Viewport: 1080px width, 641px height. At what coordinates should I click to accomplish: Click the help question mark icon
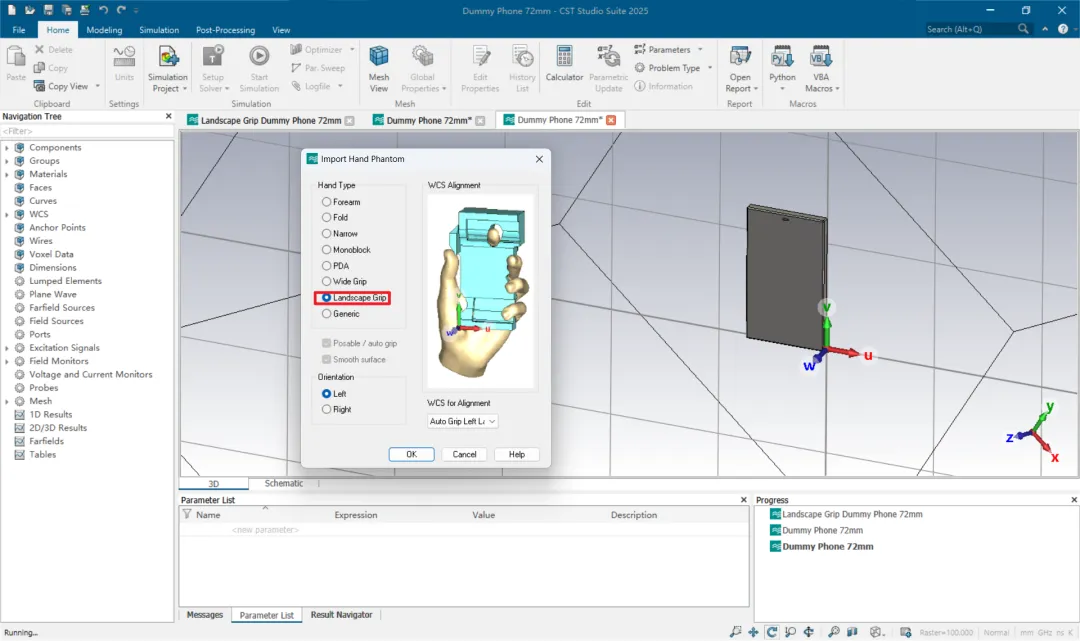tap(1063, 29)
